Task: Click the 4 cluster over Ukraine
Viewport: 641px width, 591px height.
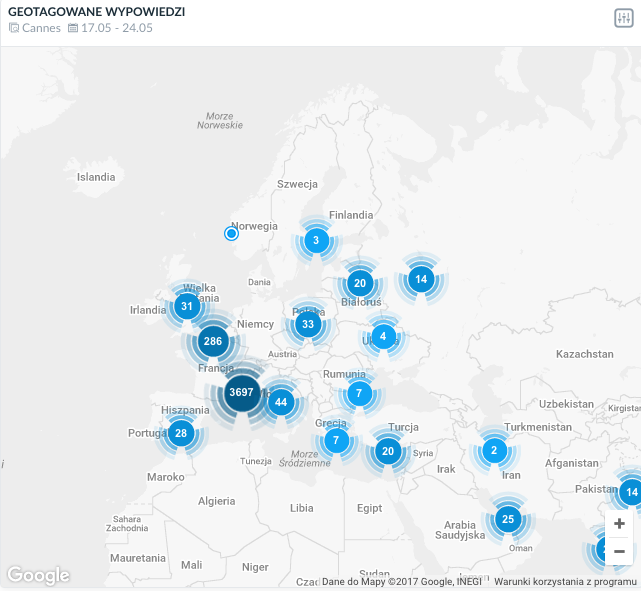Action: coord(383,336)
